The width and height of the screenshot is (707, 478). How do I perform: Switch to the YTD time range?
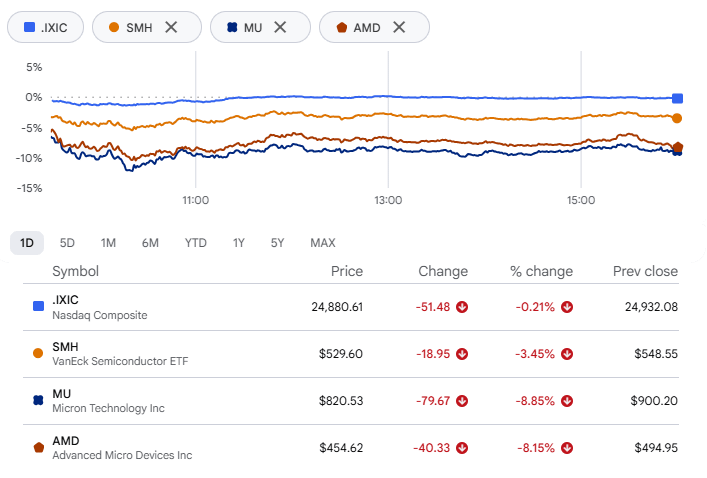point(196,243)
